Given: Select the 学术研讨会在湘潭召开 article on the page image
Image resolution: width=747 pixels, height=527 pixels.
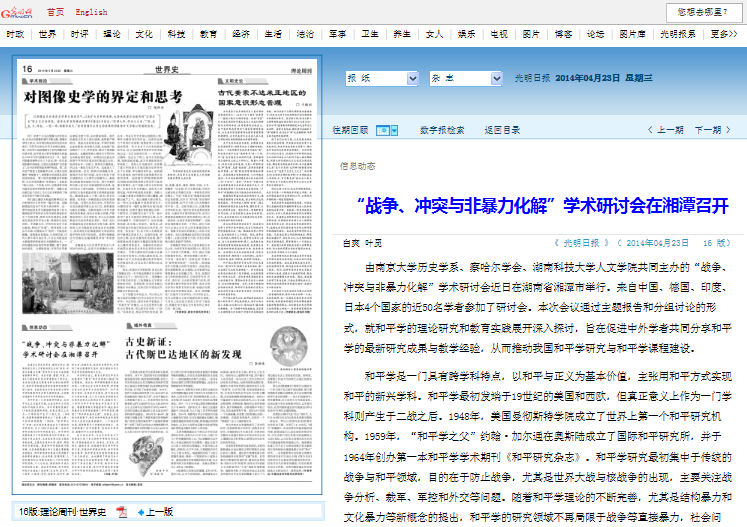Looking at the screenshot, I should pos(66,349).
